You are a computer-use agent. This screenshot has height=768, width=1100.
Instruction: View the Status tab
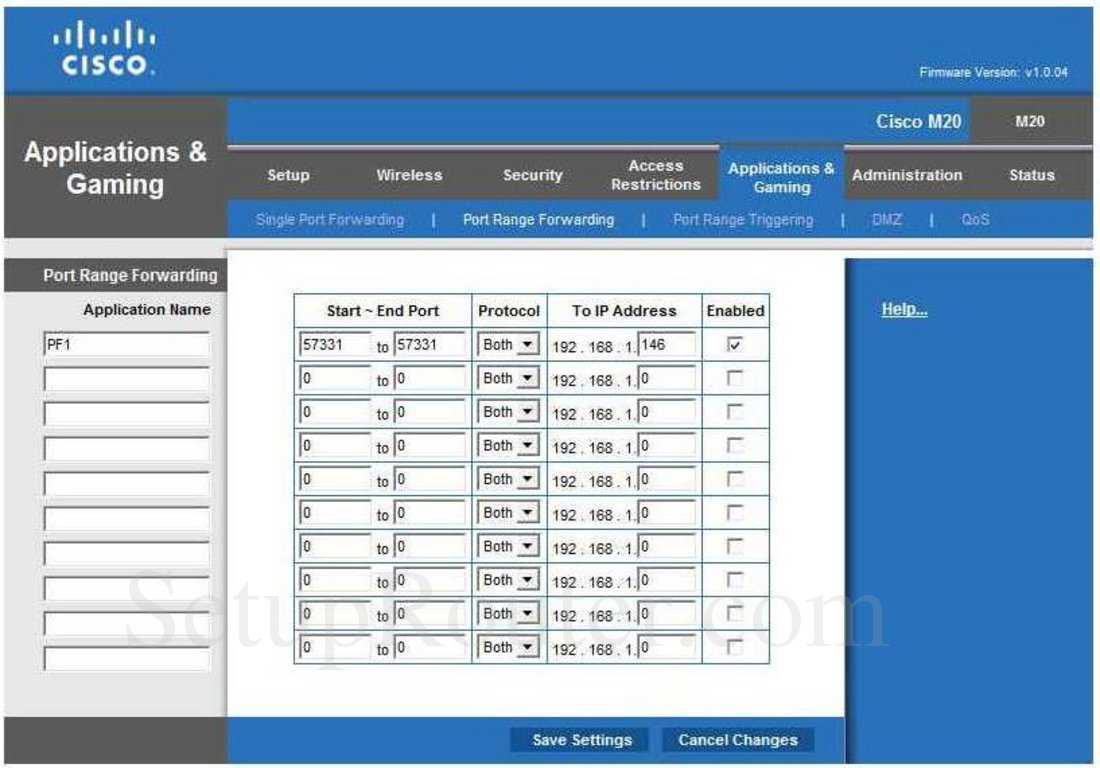pyautogui.click(x=1032, y=175)
